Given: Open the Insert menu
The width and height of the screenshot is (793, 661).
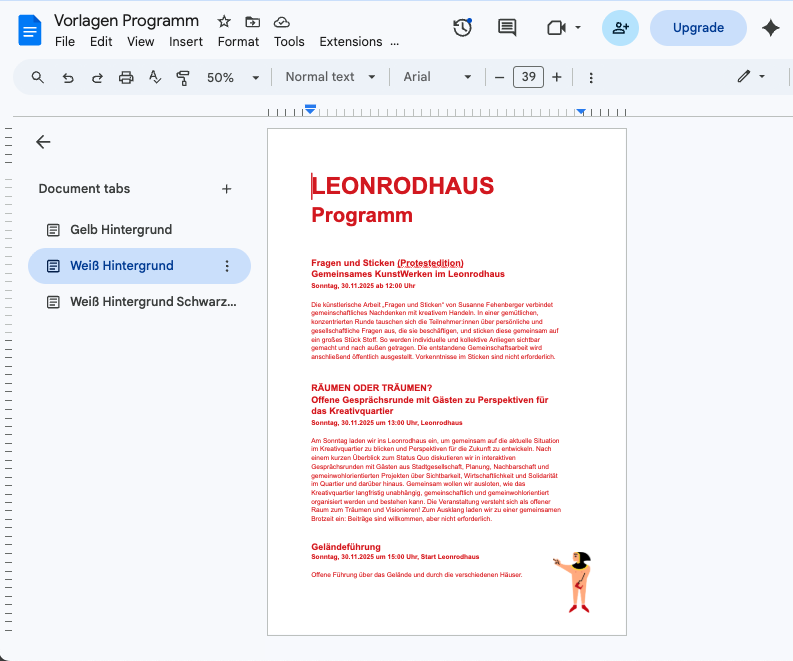Looking at the screenshot, I should (186, 42).
